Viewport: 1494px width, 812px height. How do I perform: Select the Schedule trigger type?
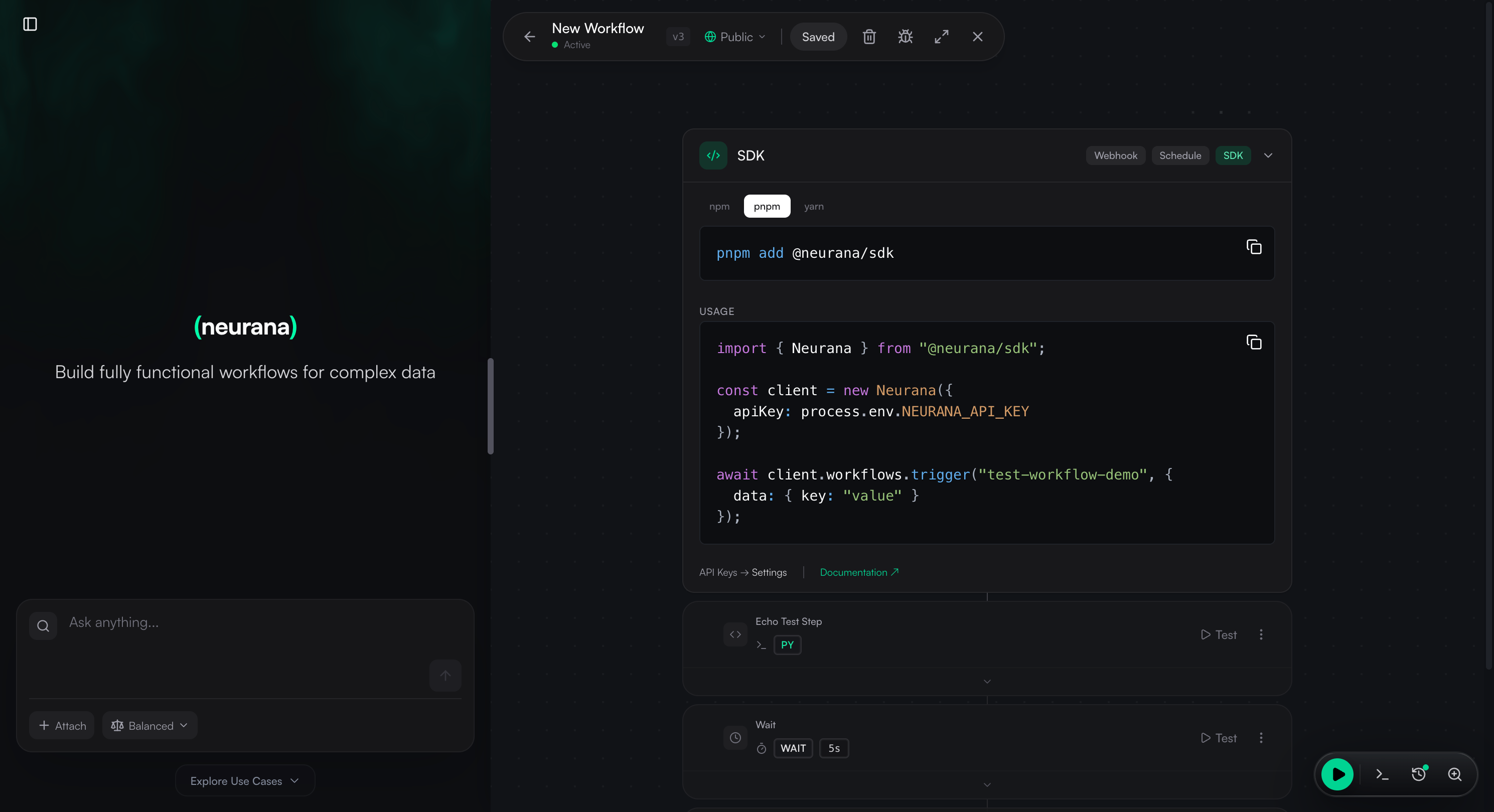[x=1179, y=155]
